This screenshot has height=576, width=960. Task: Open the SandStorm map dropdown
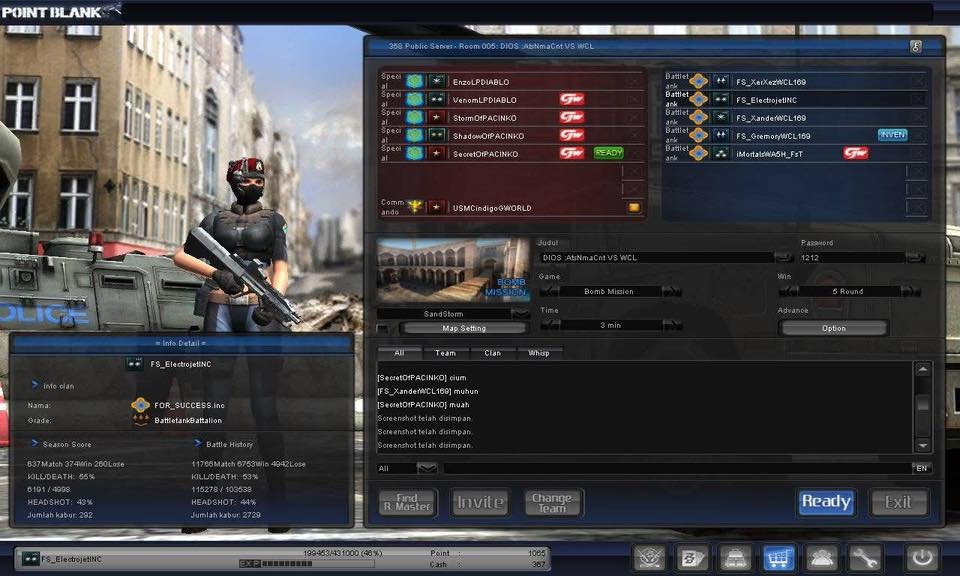[x=520, y=313]
